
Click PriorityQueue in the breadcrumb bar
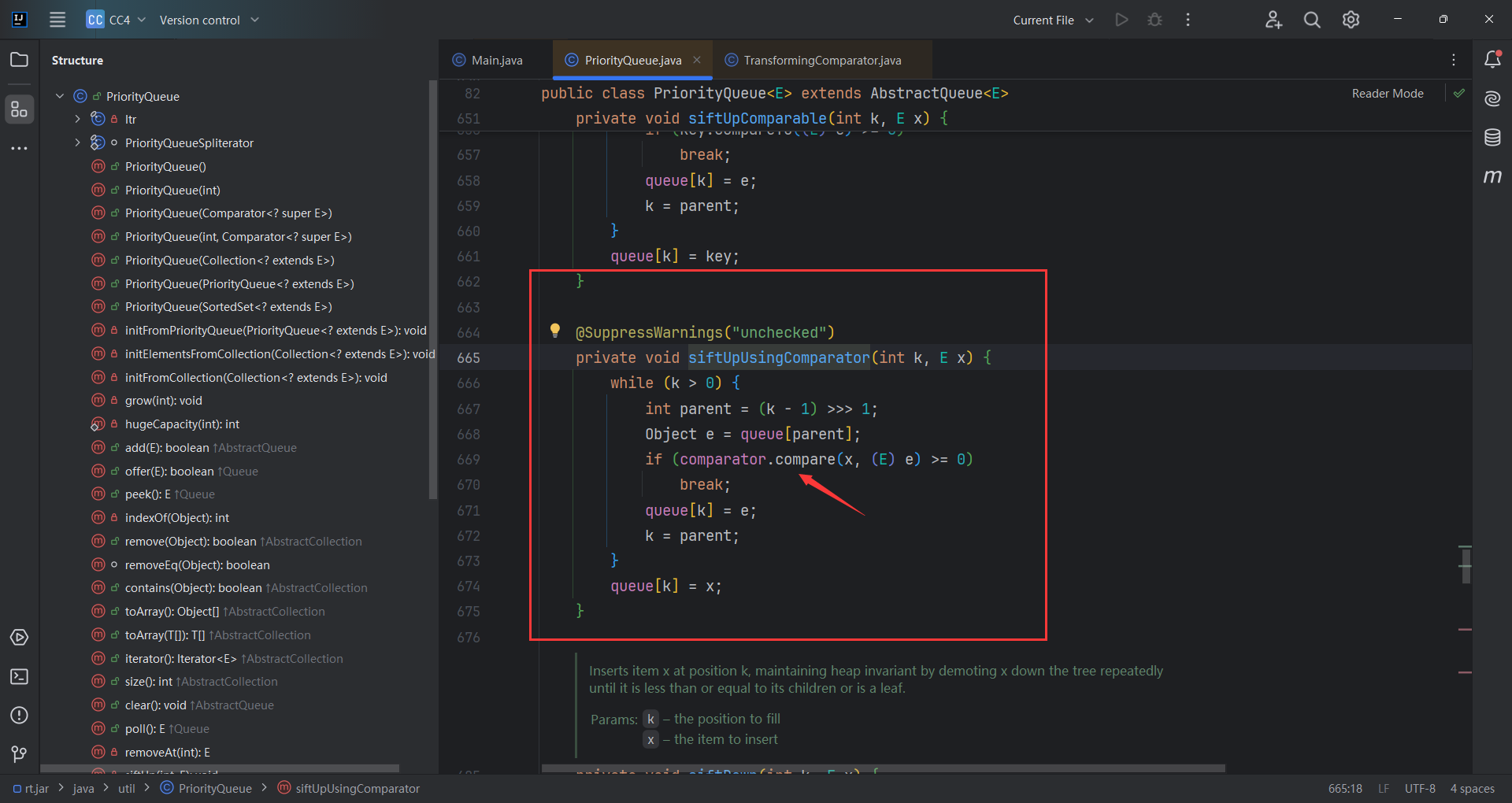(206, 788)
